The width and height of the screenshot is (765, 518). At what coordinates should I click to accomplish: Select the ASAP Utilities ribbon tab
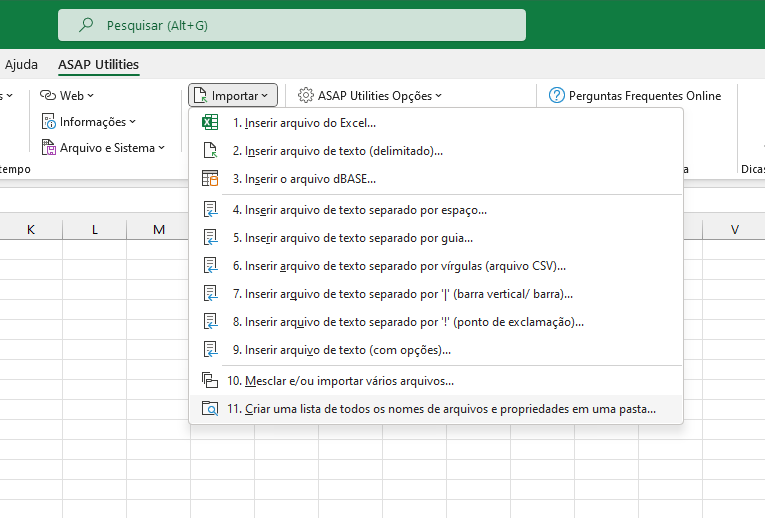[99, 64]
